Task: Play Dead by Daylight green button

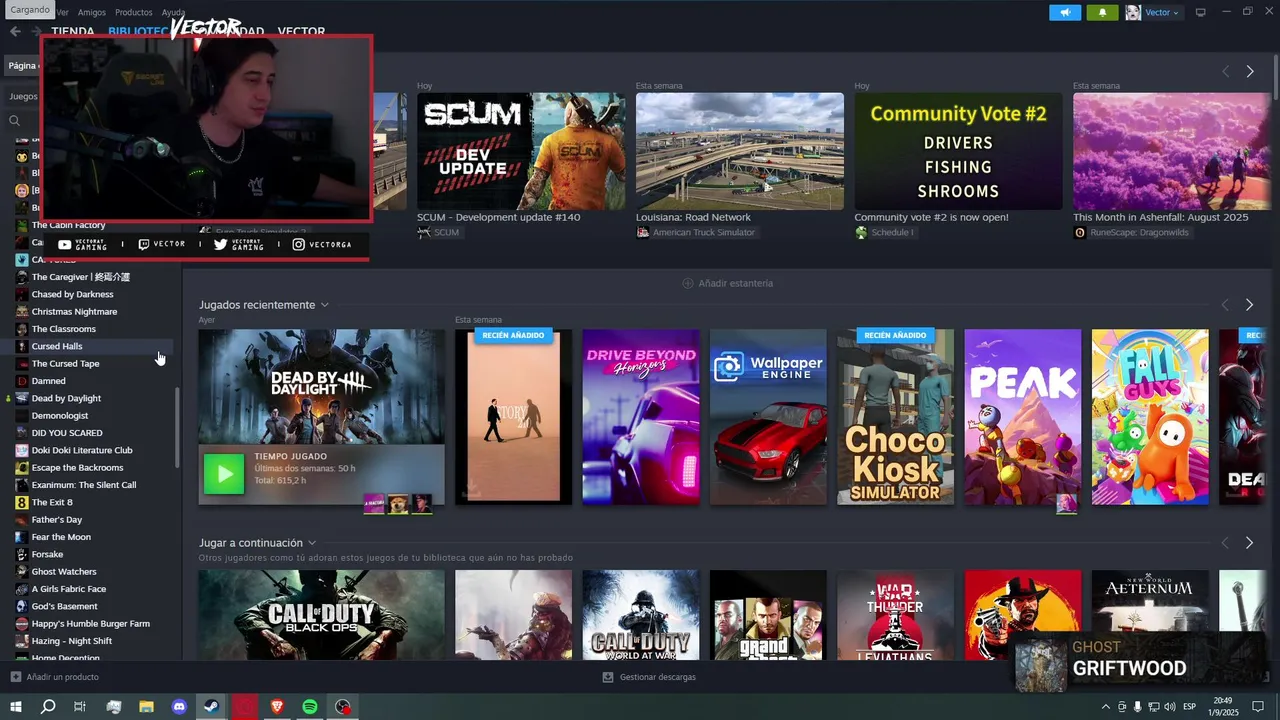Action: click(x=224, y=474)
